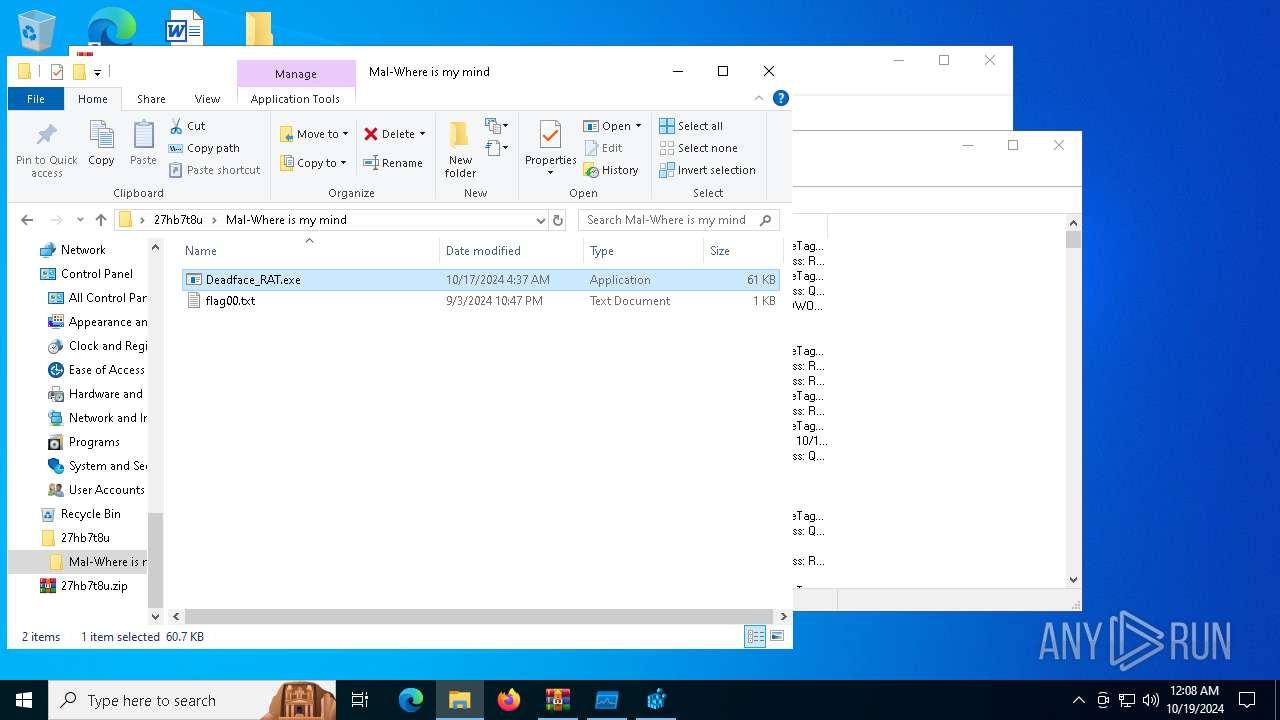1280x720 pixels.
Task: Create a New folder
Action: pyautogui.click(x=460, y=149)
